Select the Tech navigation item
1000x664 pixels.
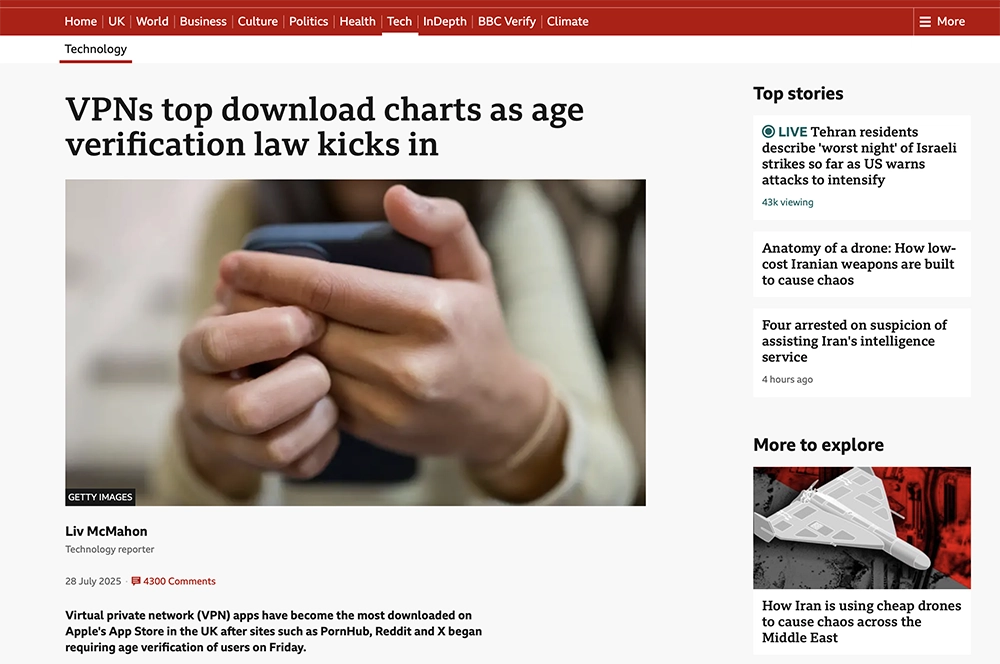pyautogui.click(x=399, y=21)
